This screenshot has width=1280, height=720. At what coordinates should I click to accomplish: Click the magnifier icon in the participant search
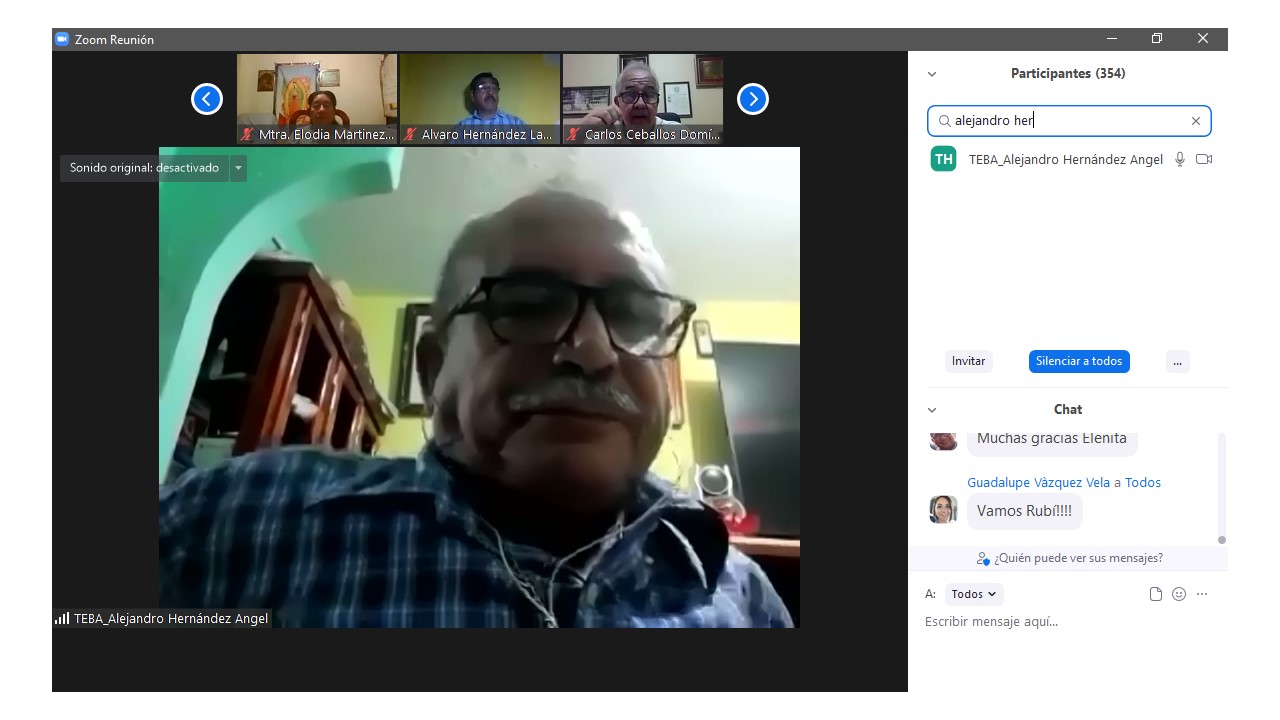click(944, 121)
